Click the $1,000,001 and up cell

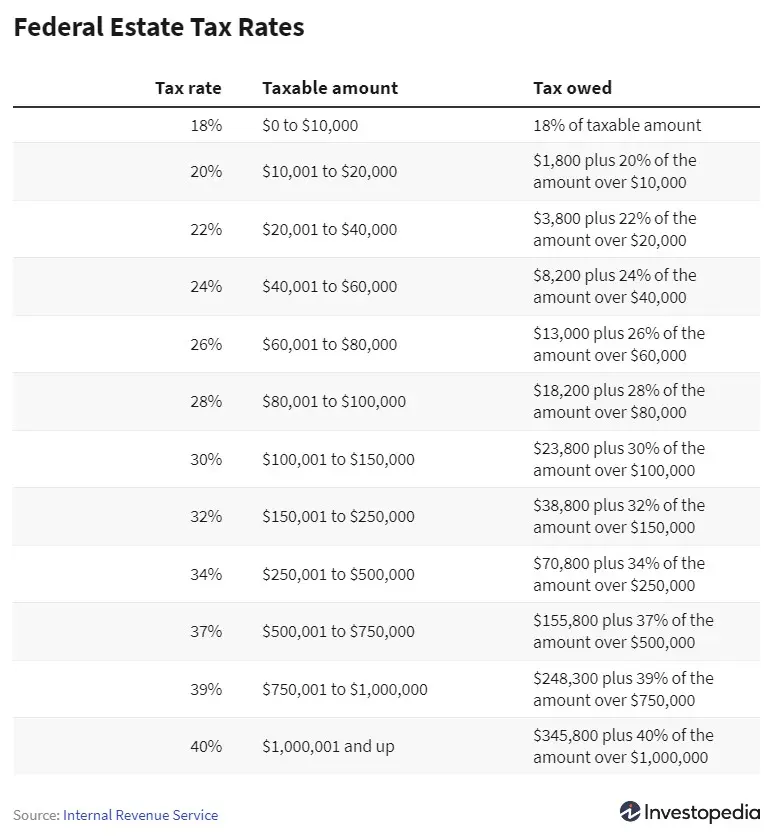click(x=328, y=746)
